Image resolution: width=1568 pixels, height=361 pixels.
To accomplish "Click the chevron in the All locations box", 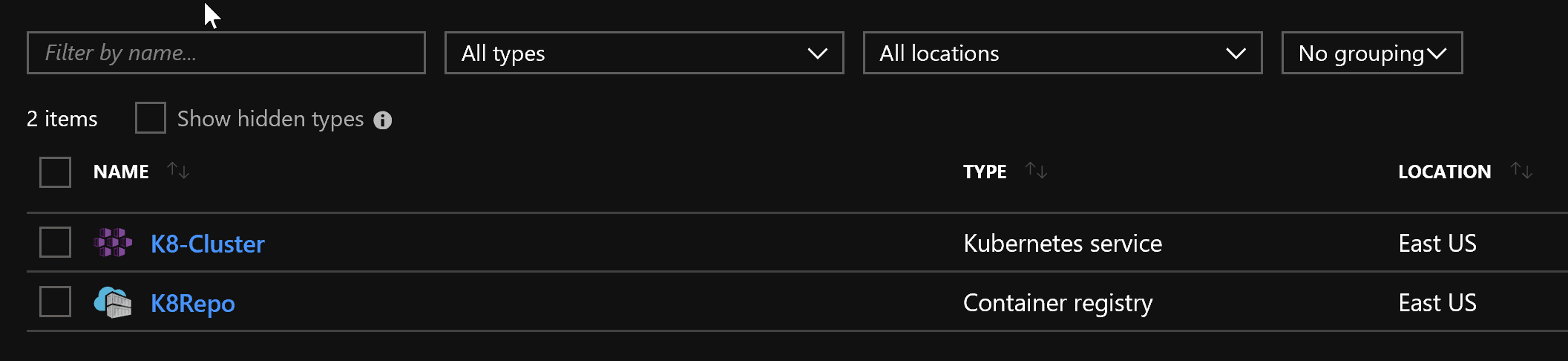I will 1236,53.
